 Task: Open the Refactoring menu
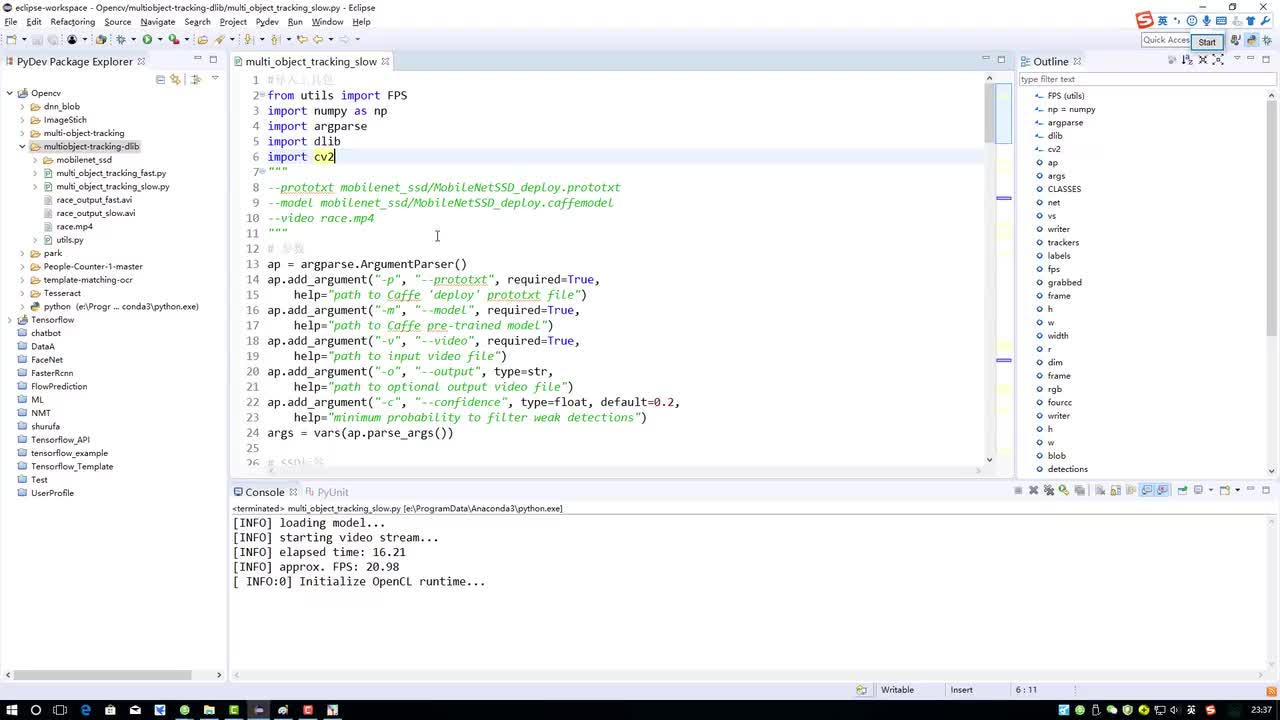[x=72, y=22]
